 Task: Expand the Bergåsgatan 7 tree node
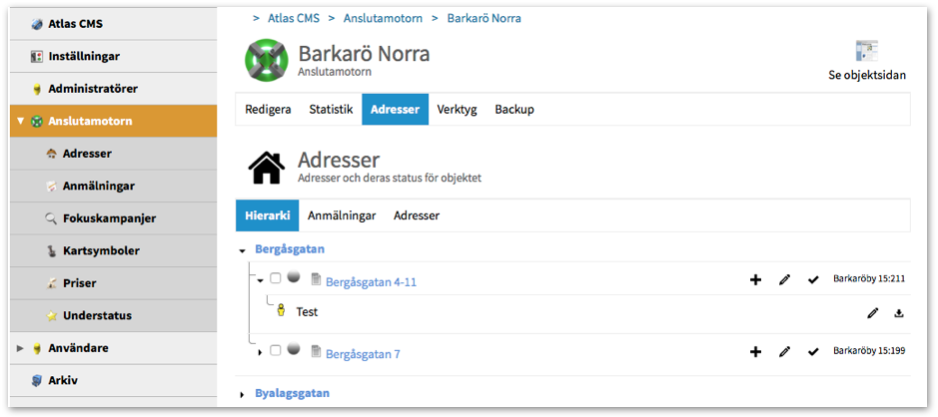click(262, 352)
